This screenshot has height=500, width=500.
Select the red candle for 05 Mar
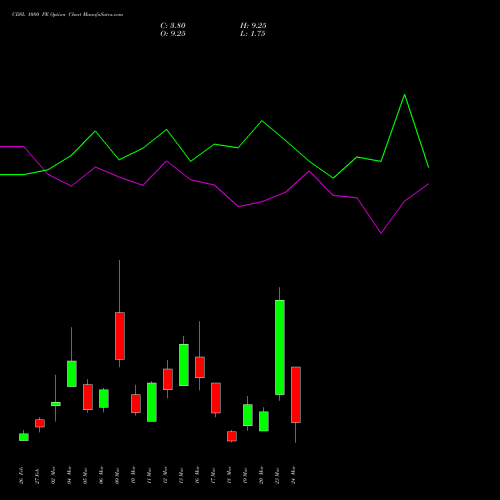[88, 397]
